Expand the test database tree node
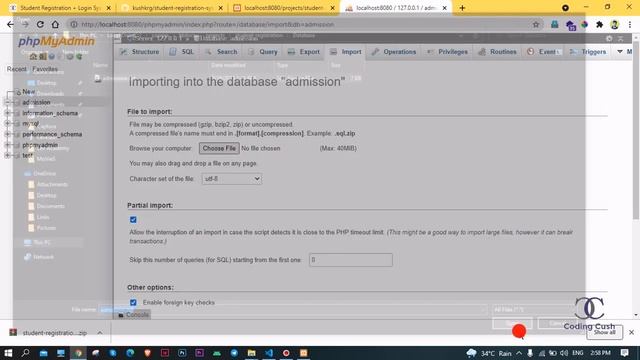 (7, 156)
